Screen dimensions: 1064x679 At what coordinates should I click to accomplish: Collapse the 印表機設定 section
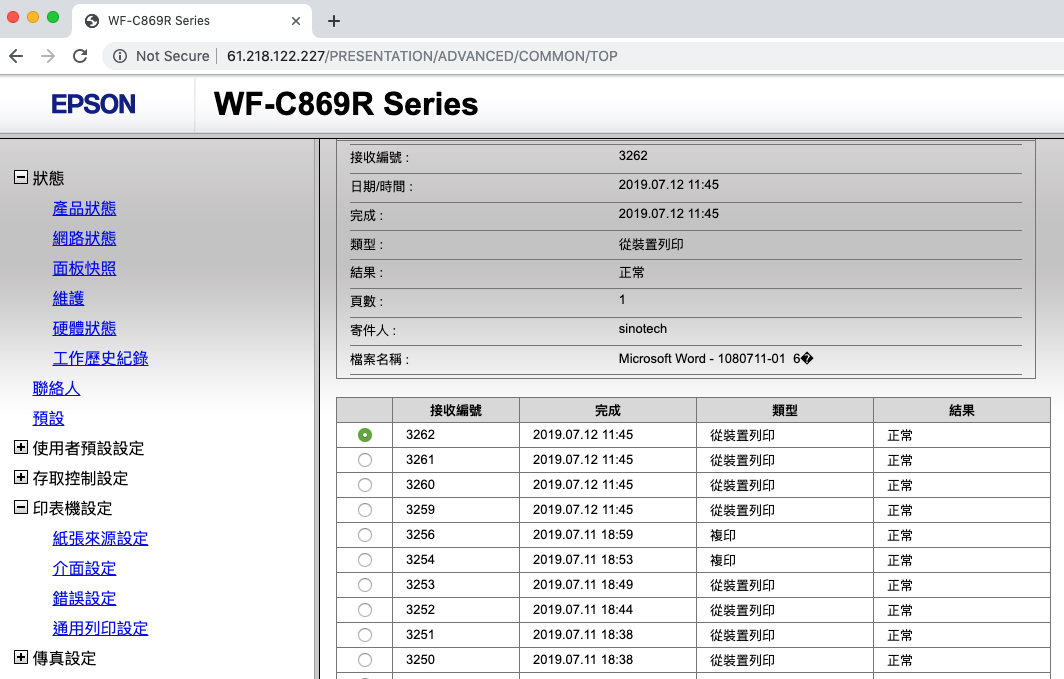point(21,507)
